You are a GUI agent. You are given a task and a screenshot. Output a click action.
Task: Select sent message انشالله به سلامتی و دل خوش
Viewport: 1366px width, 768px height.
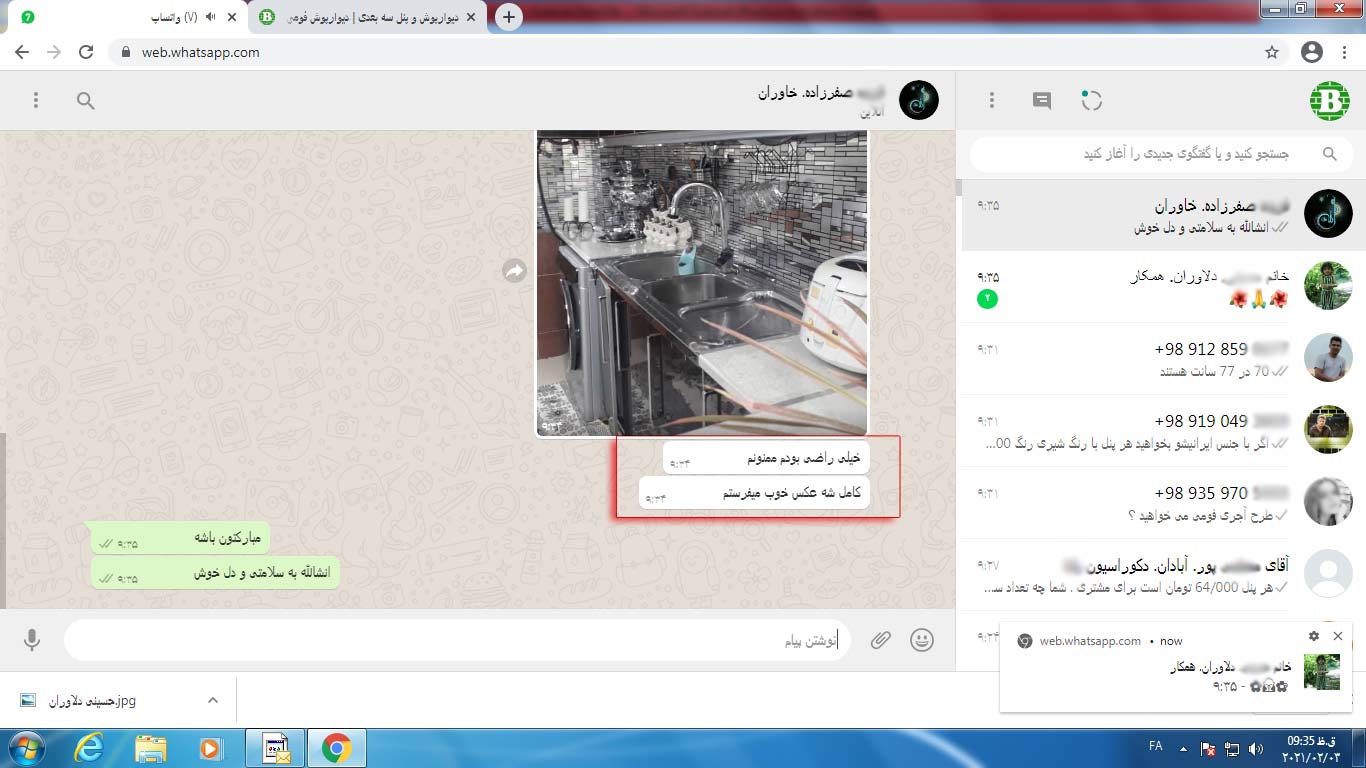216,573
